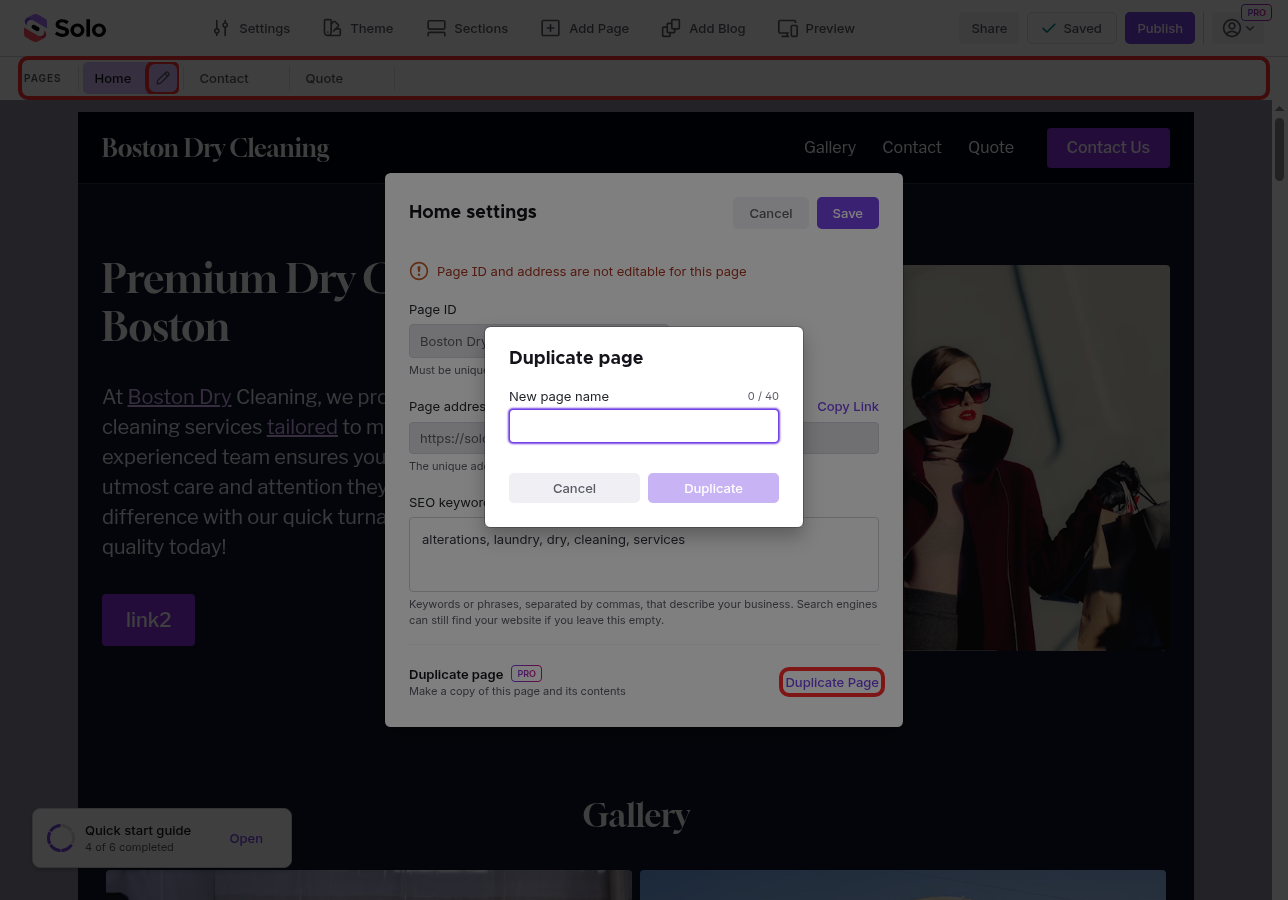The image size is (1288, 900).
Task: Publish the website
Action: click(x=1160, y=28)
